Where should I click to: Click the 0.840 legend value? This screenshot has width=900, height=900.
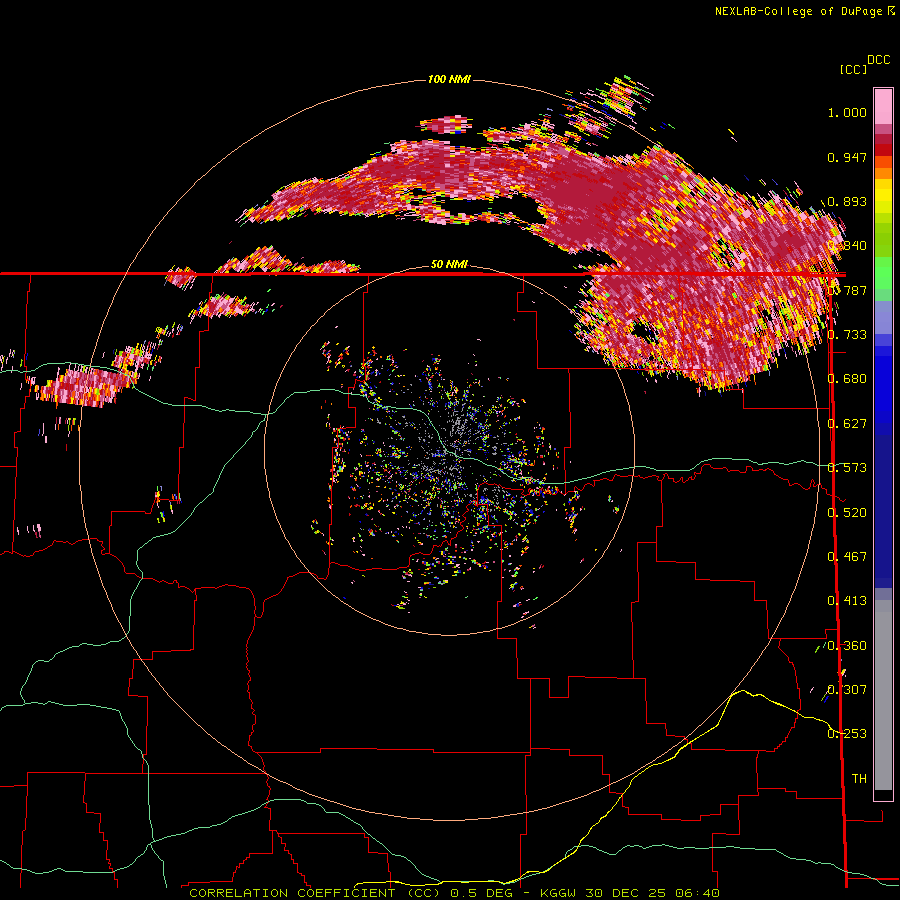[847, 246]
